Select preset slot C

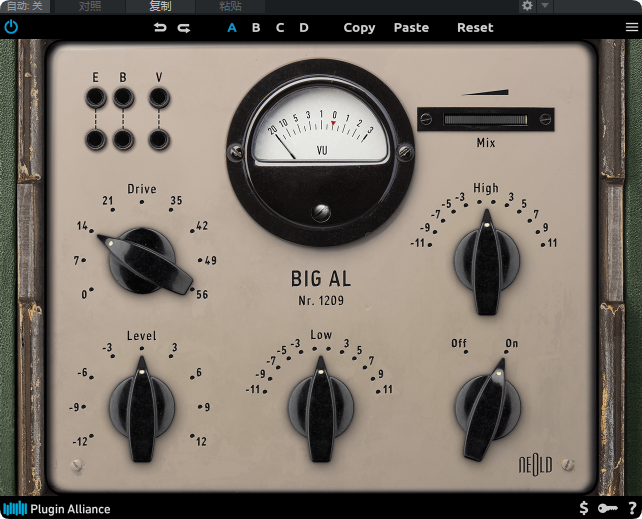click(280, 27)
